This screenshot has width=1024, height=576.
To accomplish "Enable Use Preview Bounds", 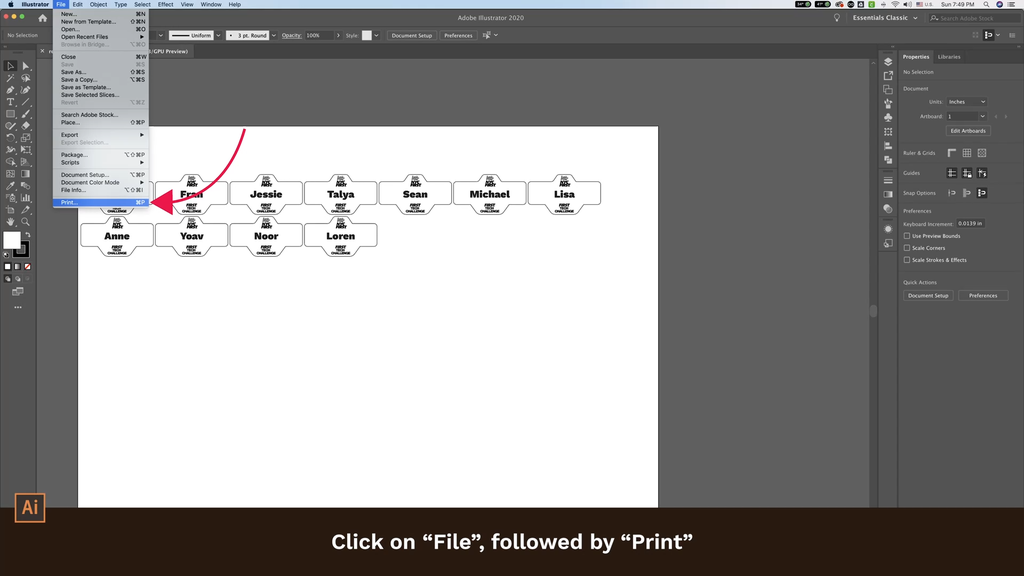I will click(x=907, y=236).
